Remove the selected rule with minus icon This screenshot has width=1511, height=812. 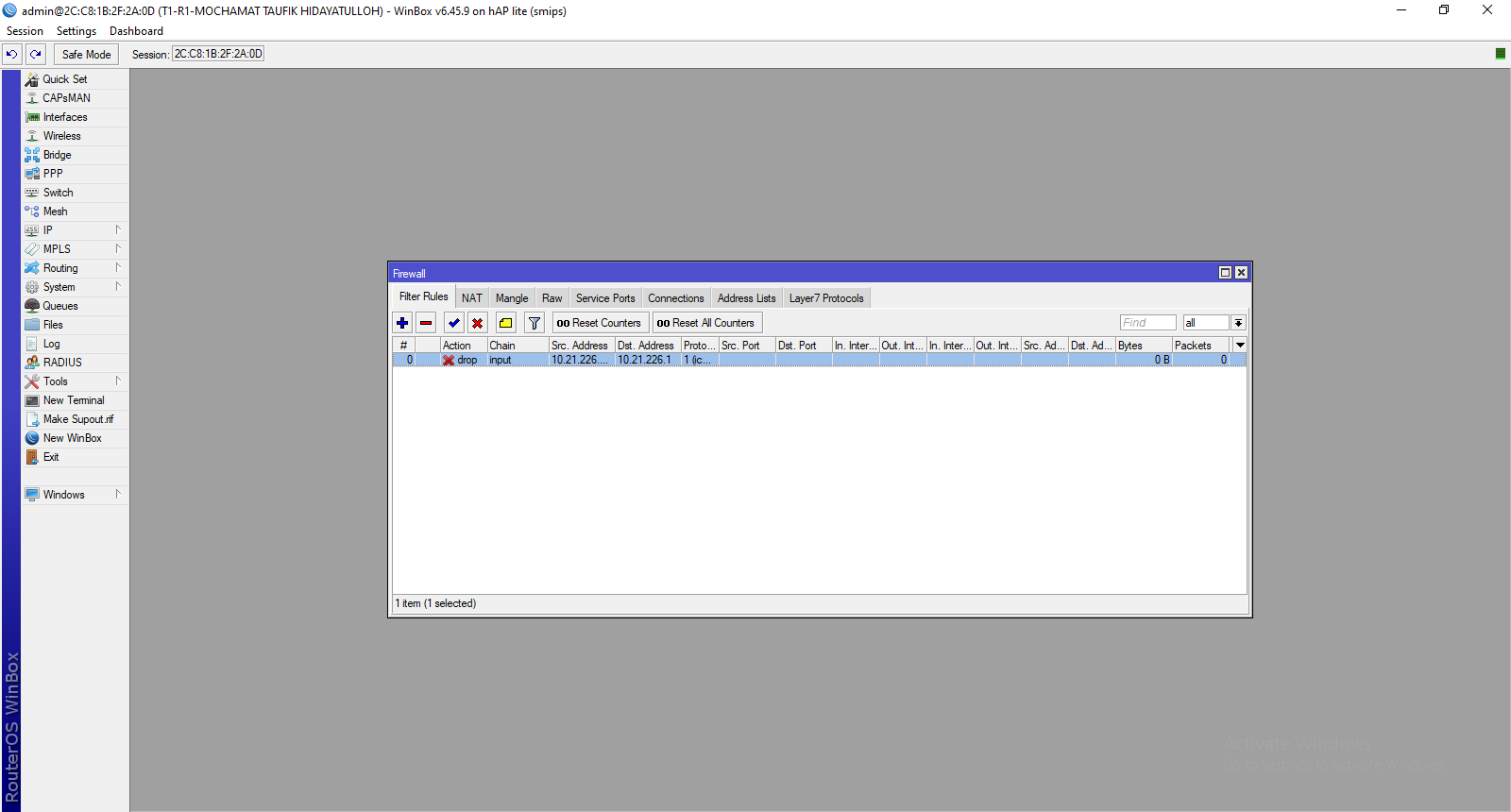tap(426, 323)
